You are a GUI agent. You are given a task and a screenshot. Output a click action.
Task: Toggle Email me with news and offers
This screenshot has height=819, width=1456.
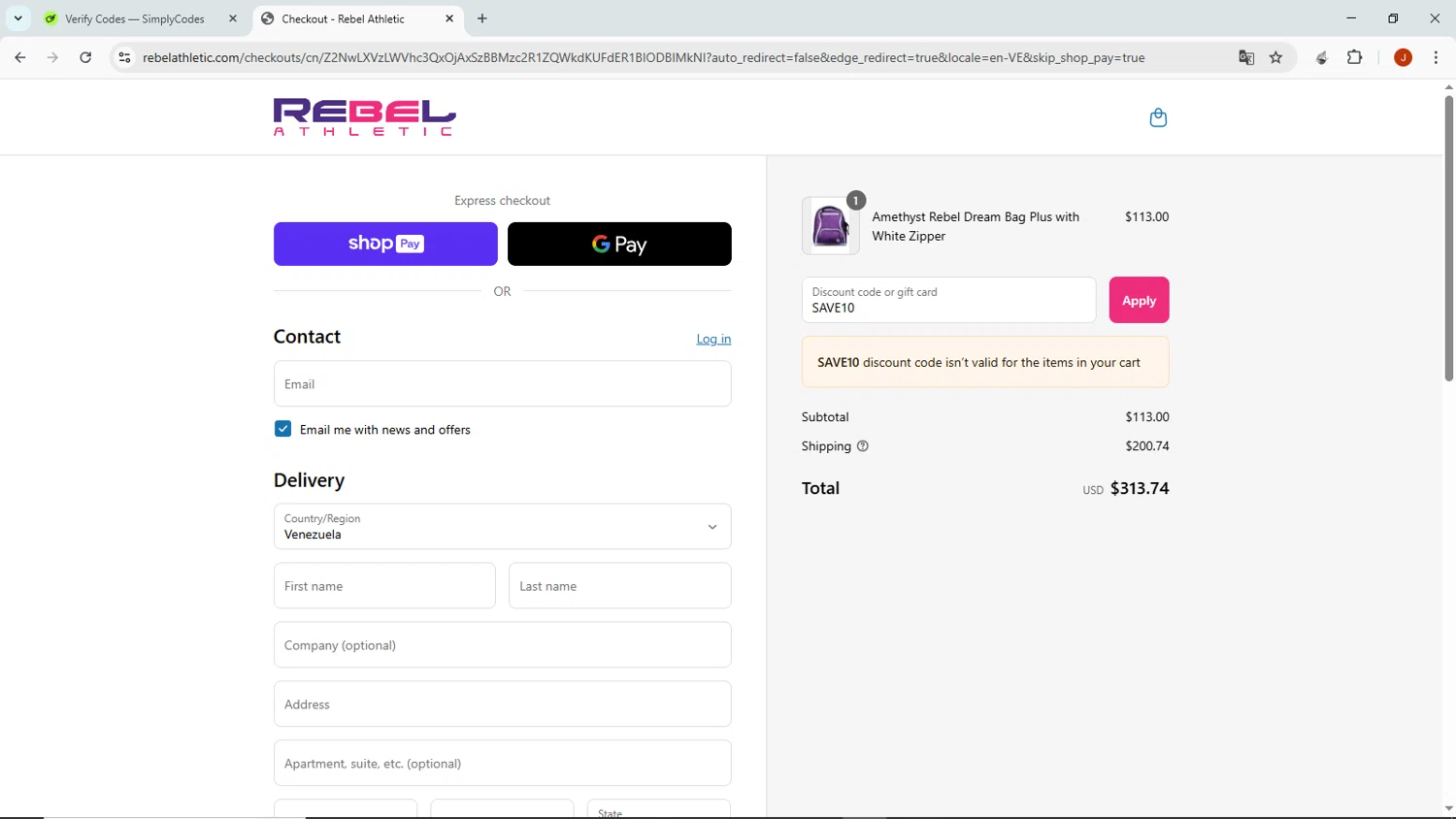(282, 429)
